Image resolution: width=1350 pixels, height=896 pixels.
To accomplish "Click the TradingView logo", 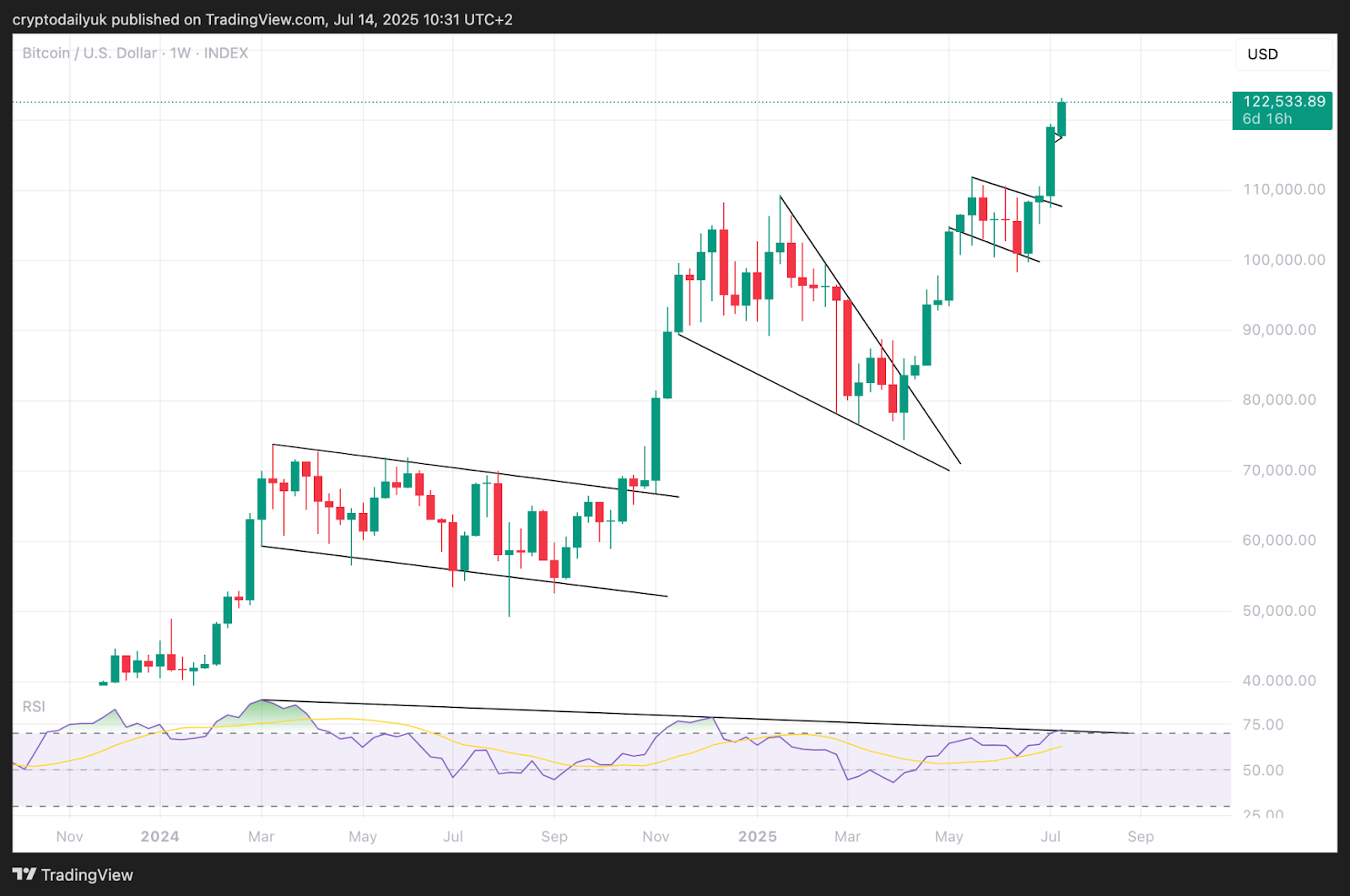I will tap(73, 875).
